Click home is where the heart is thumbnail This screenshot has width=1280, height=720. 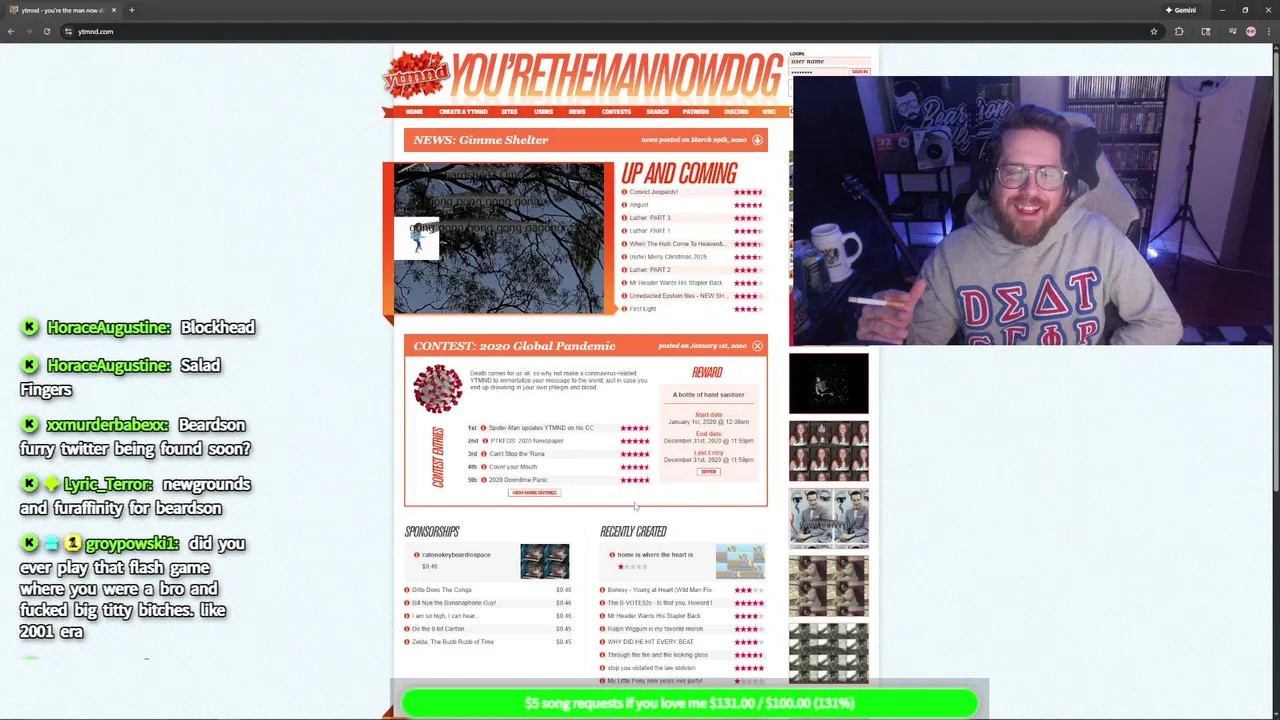tap(740, 562)
